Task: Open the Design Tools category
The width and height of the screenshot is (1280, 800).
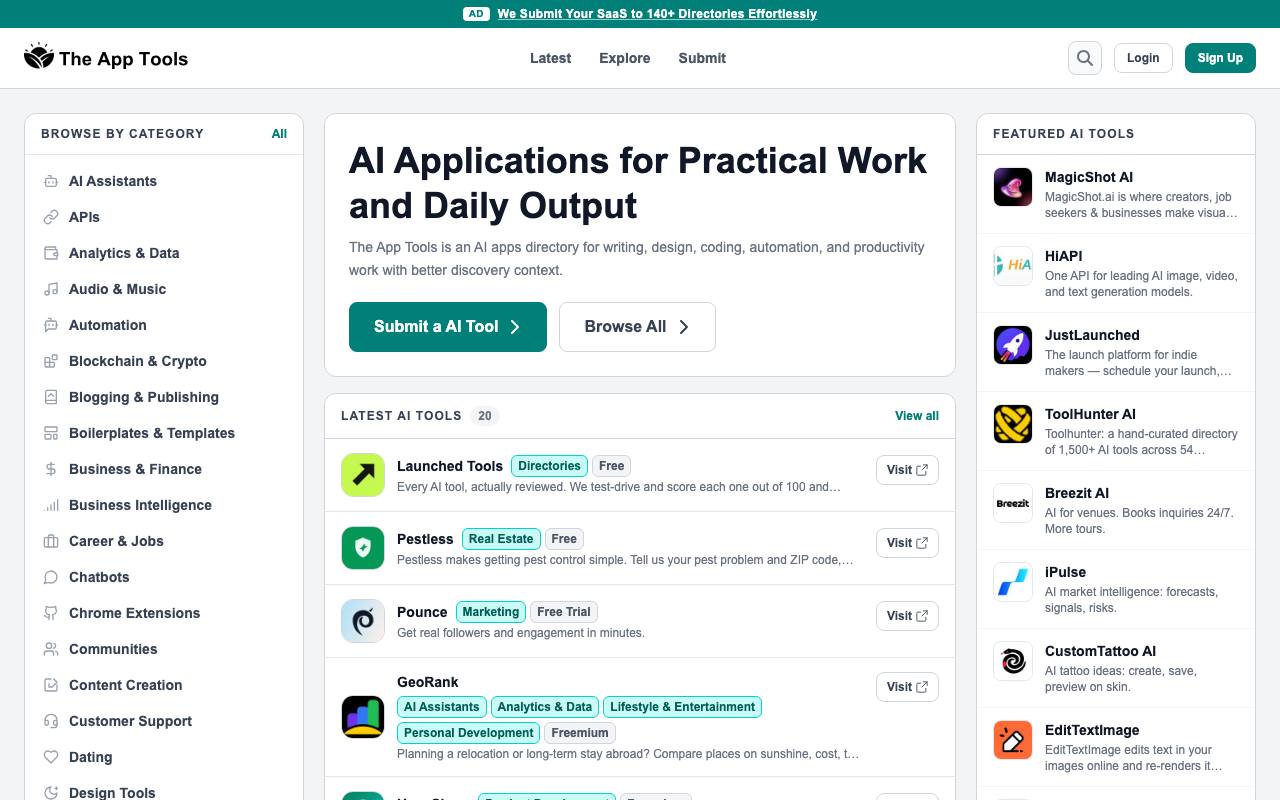Action: 112,792
